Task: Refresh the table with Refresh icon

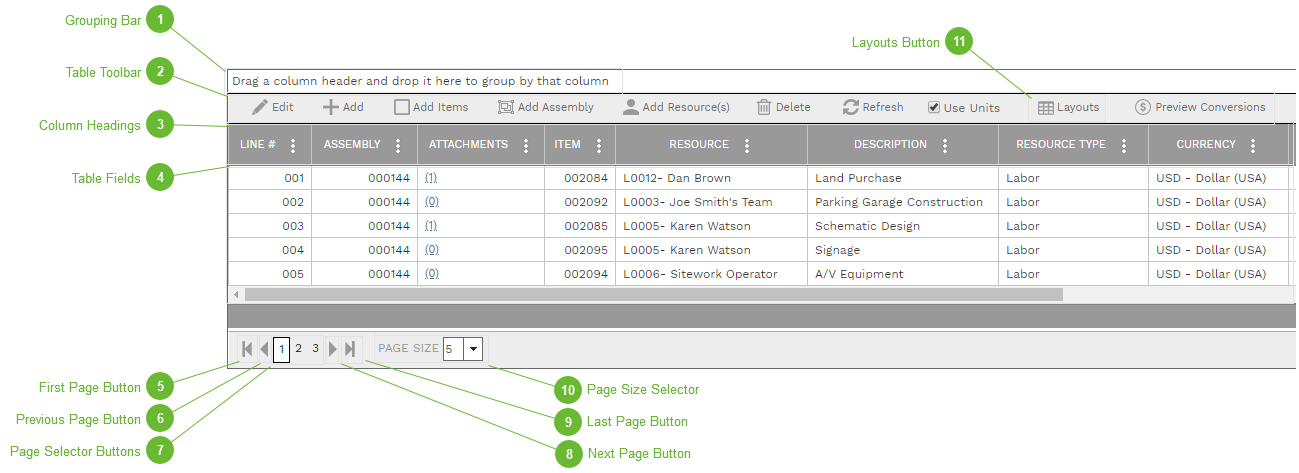Action: point(851,107)
